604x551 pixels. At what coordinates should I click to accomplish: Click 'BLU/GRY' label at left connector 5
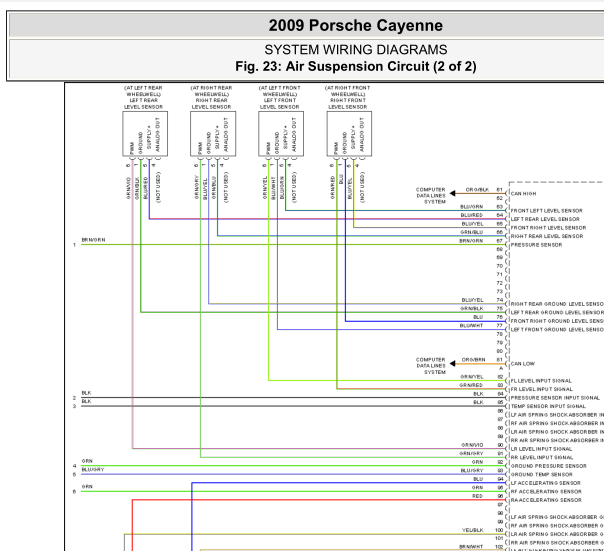pos(93,470)
